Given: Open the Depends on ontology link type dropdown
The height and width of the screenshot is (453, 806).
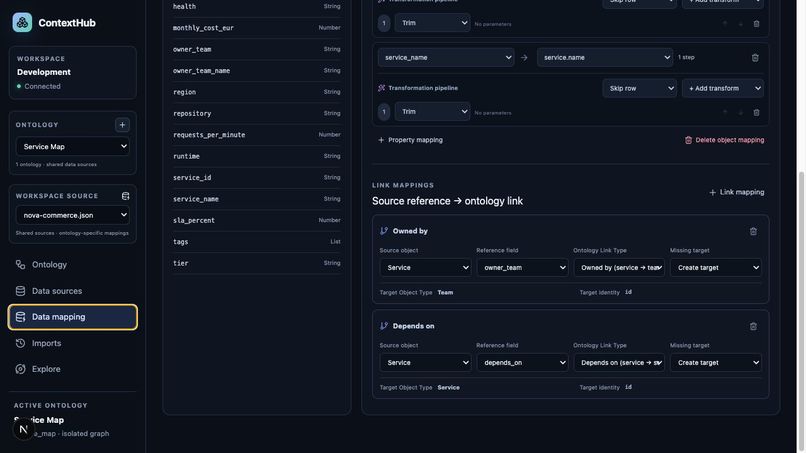Looking at the screenshot, I should pyautogui.click(x=619, y=363).
